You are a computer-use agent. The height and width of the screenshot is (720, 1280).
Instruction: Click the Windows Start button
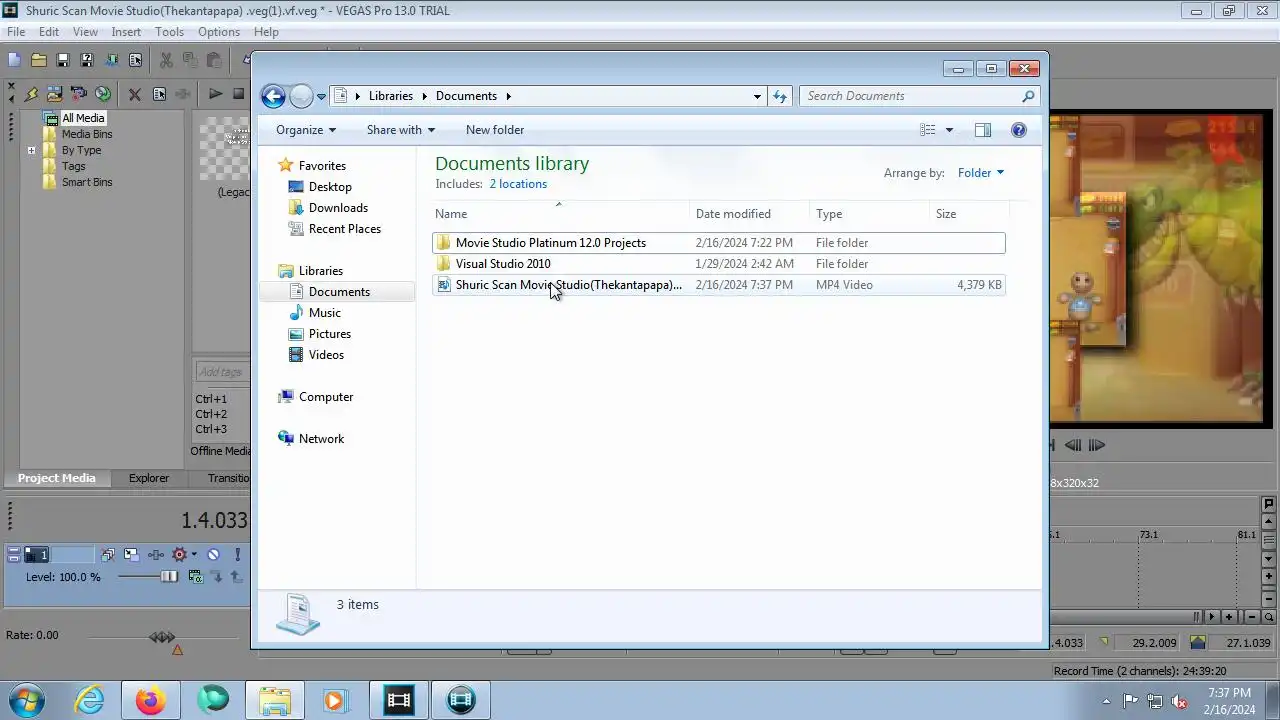coord(26,700)
